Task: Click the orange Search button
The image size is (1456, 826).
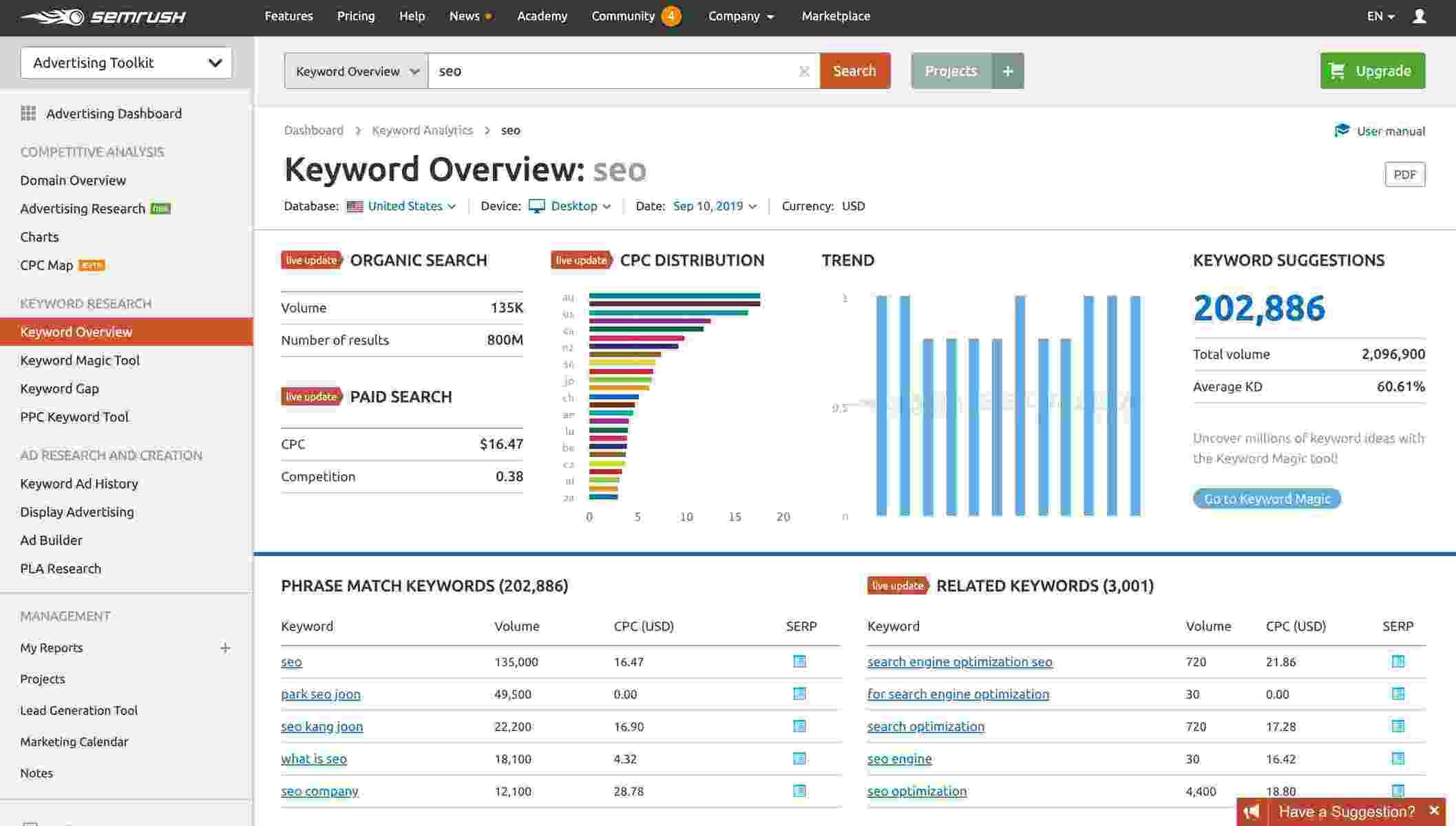Action: (854, 71)
